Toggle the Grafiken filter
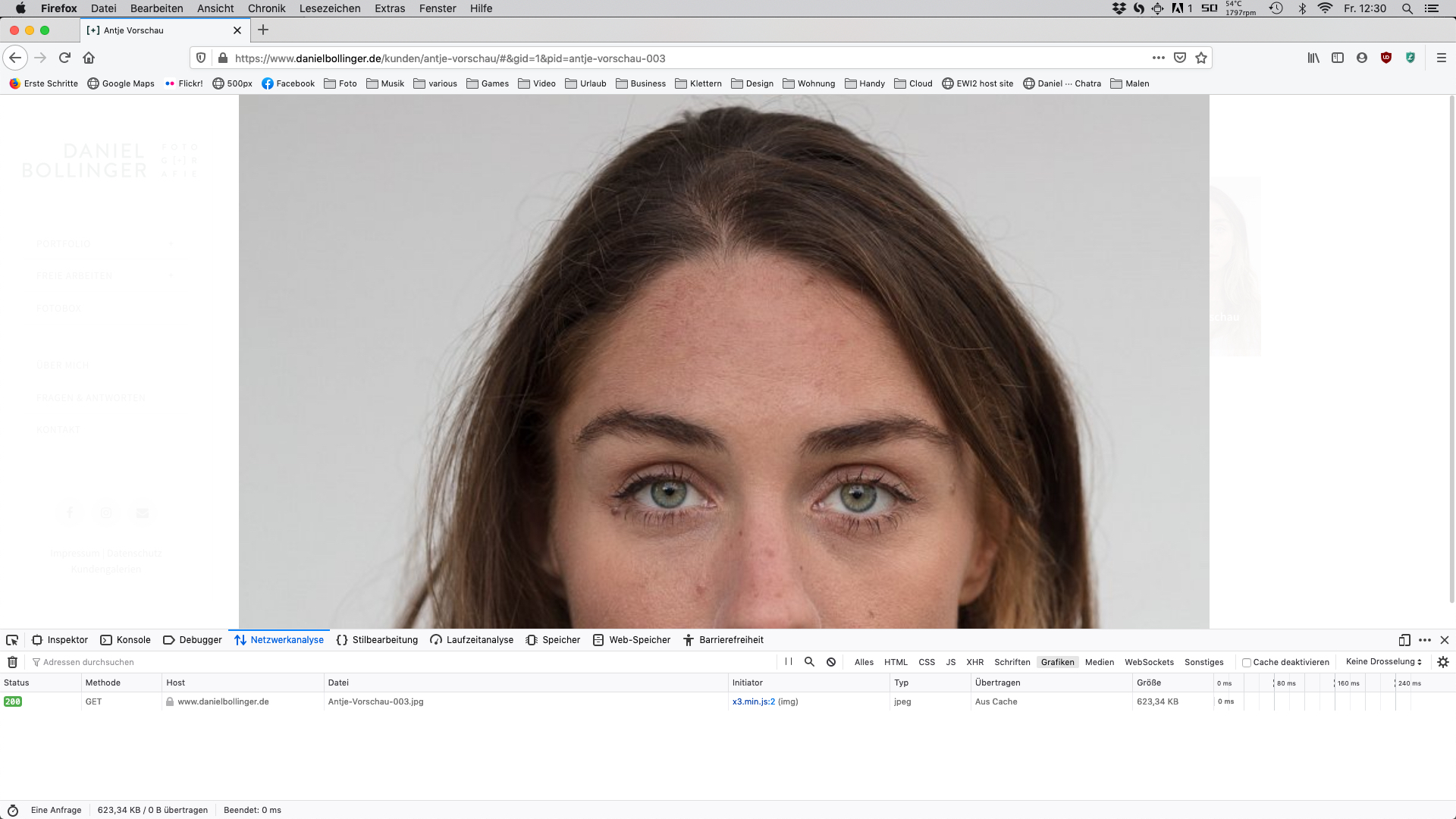 point(1057,662)
